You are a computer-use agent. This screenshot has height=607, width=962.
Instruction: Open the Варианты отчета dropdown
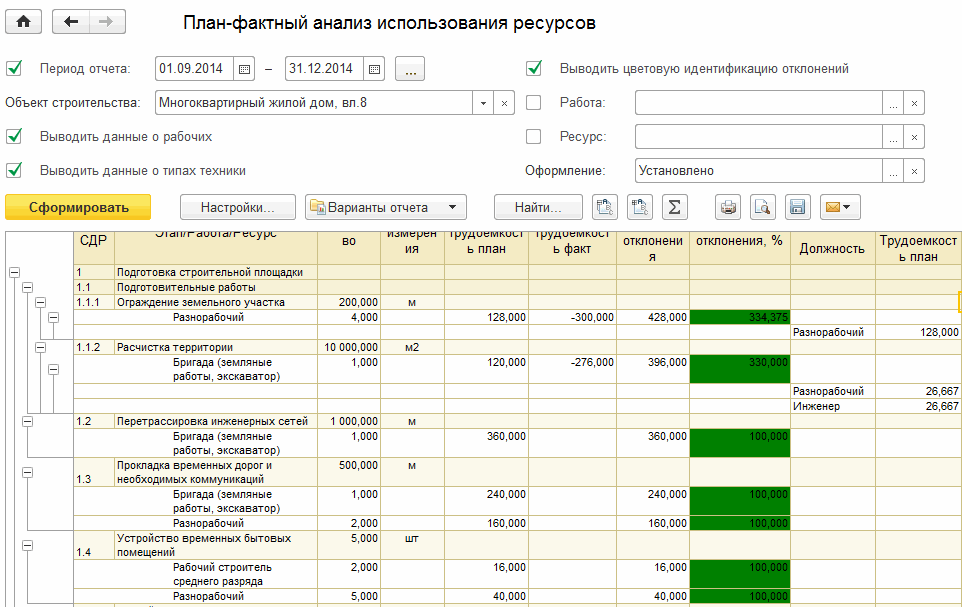(x=385, y=207)
